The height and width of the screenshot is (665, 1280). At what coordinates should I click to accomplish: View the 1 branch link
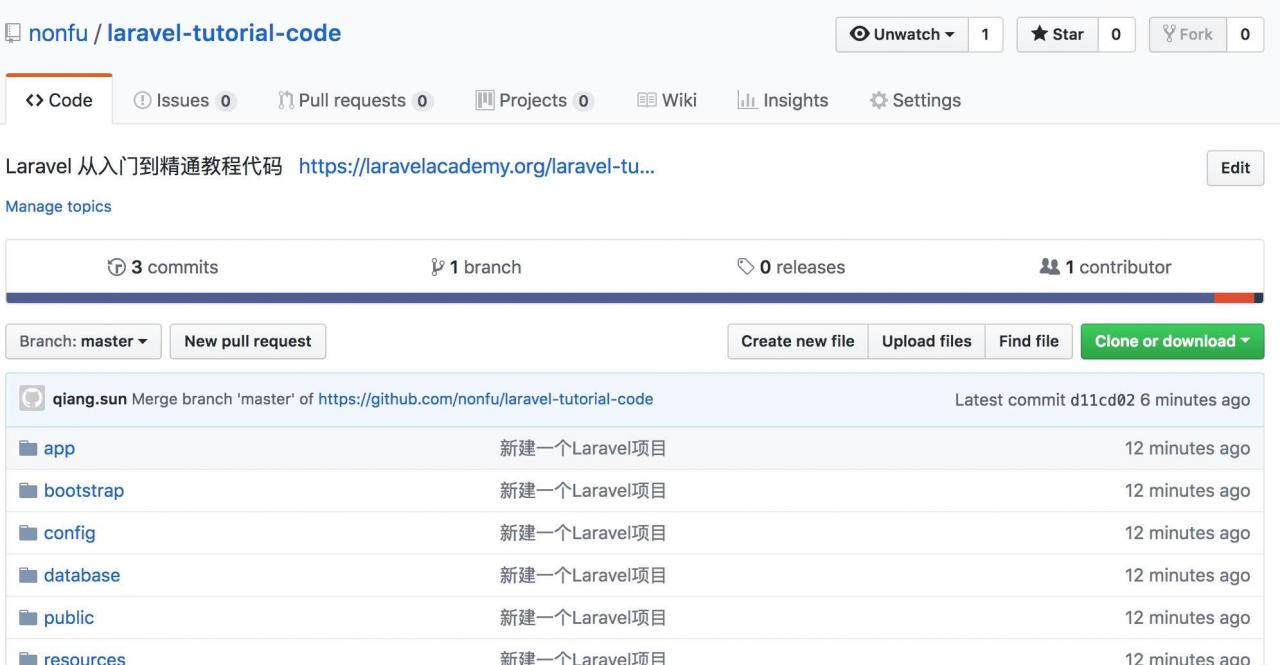tap(476, 267)
